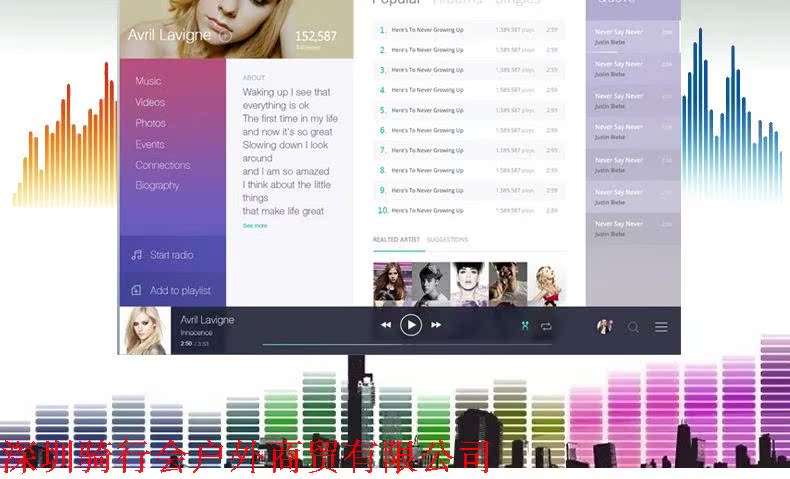Select track 10 in the Popular list
This screenshot has width=790, height=479.
(469, 211)
